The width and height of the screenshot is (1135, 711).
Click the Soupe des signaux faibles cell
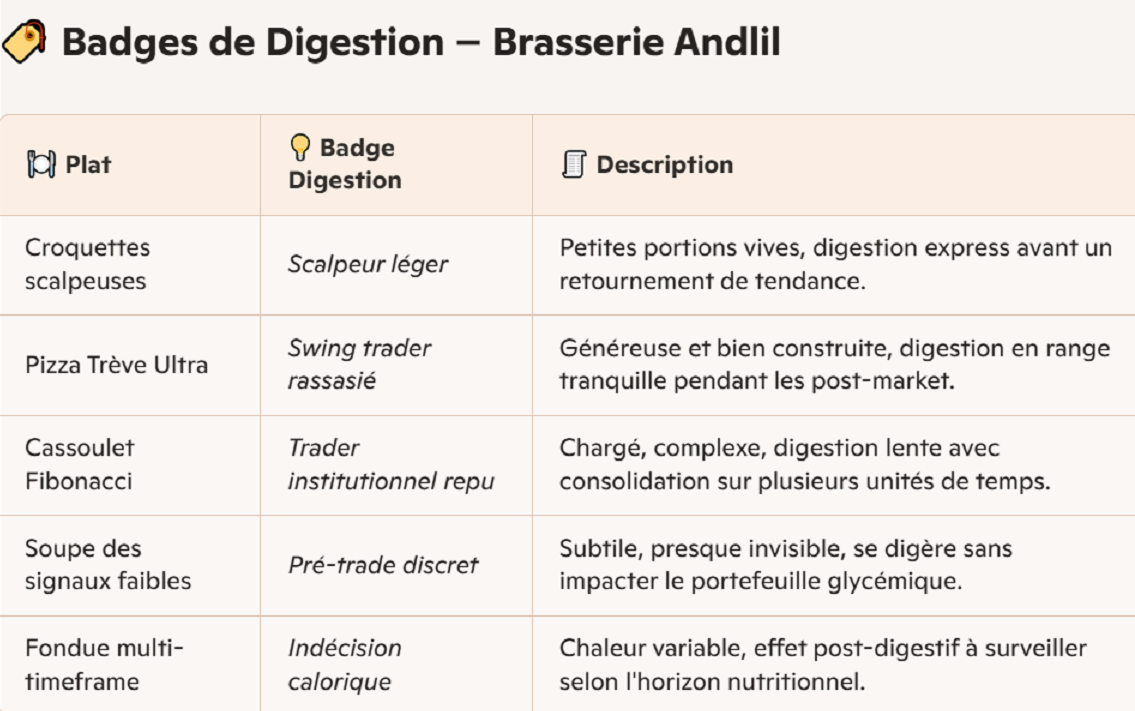pyautogui.click(x=108, y=564)
